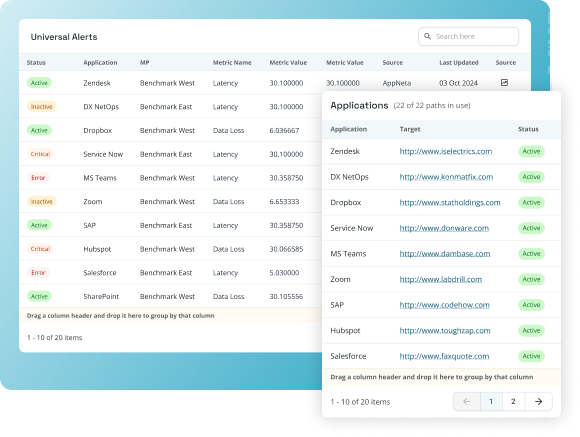
Task: Sort alerts by the Status column header
Action: point(36,63)
